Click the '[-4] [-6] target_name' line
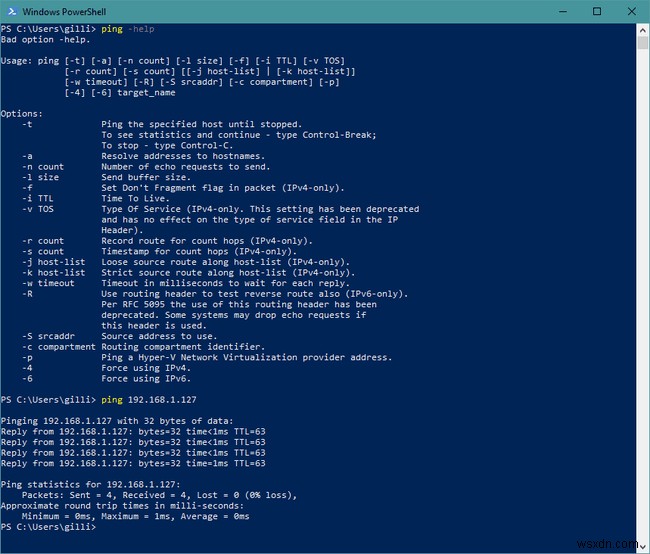Viewport: 650px width, 554px height. pos(119,93)
